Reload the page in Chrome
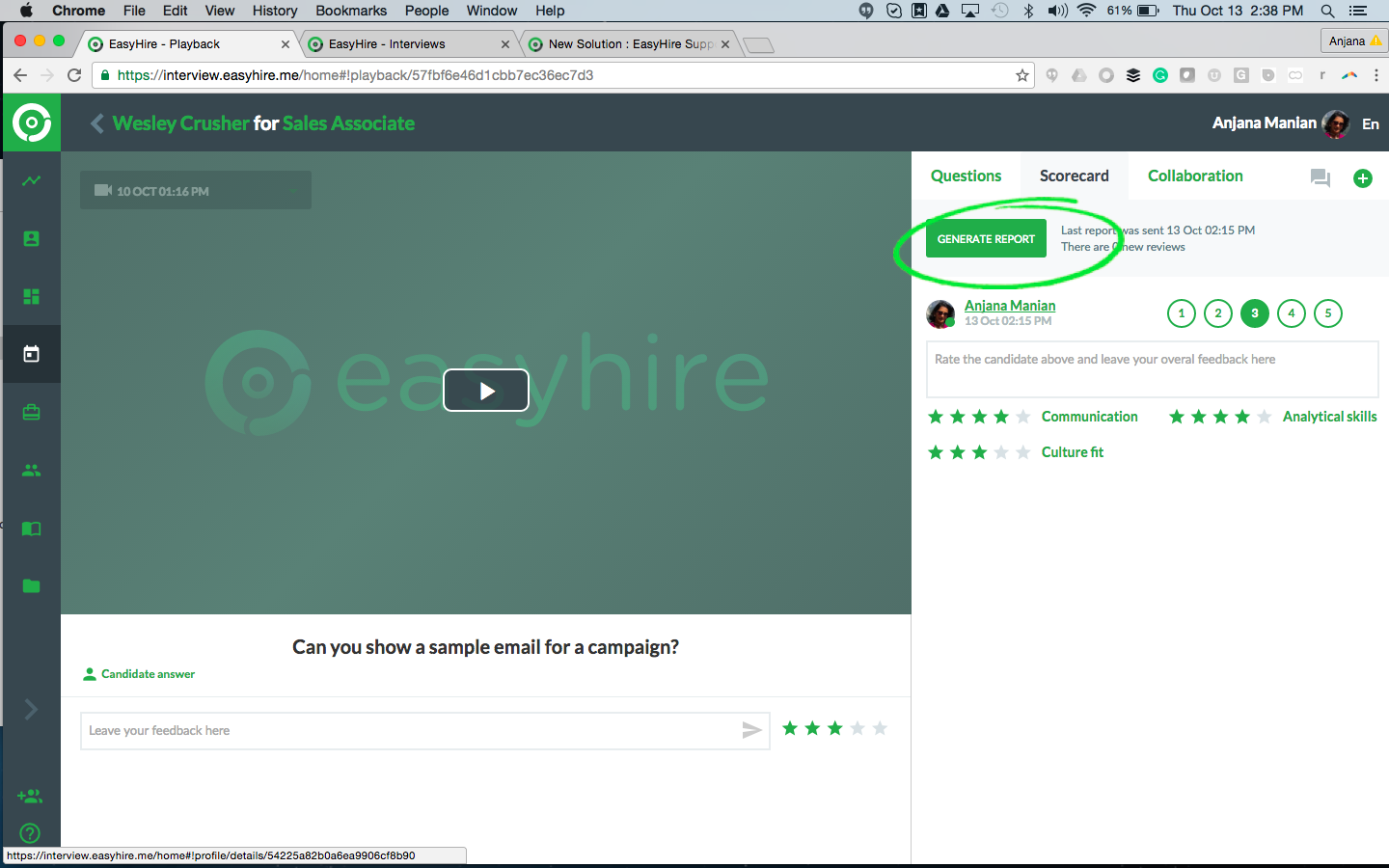The image size is (1389, 868). pyautogui.click(x=74, y=75)
